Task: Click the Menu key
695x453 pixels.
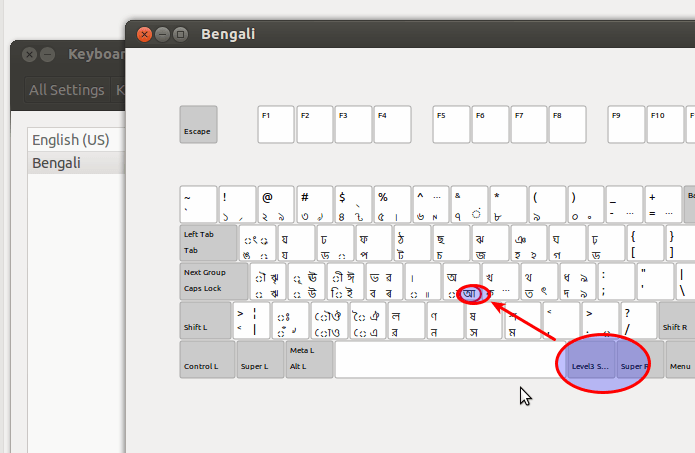Action: (x=680, y=359)
